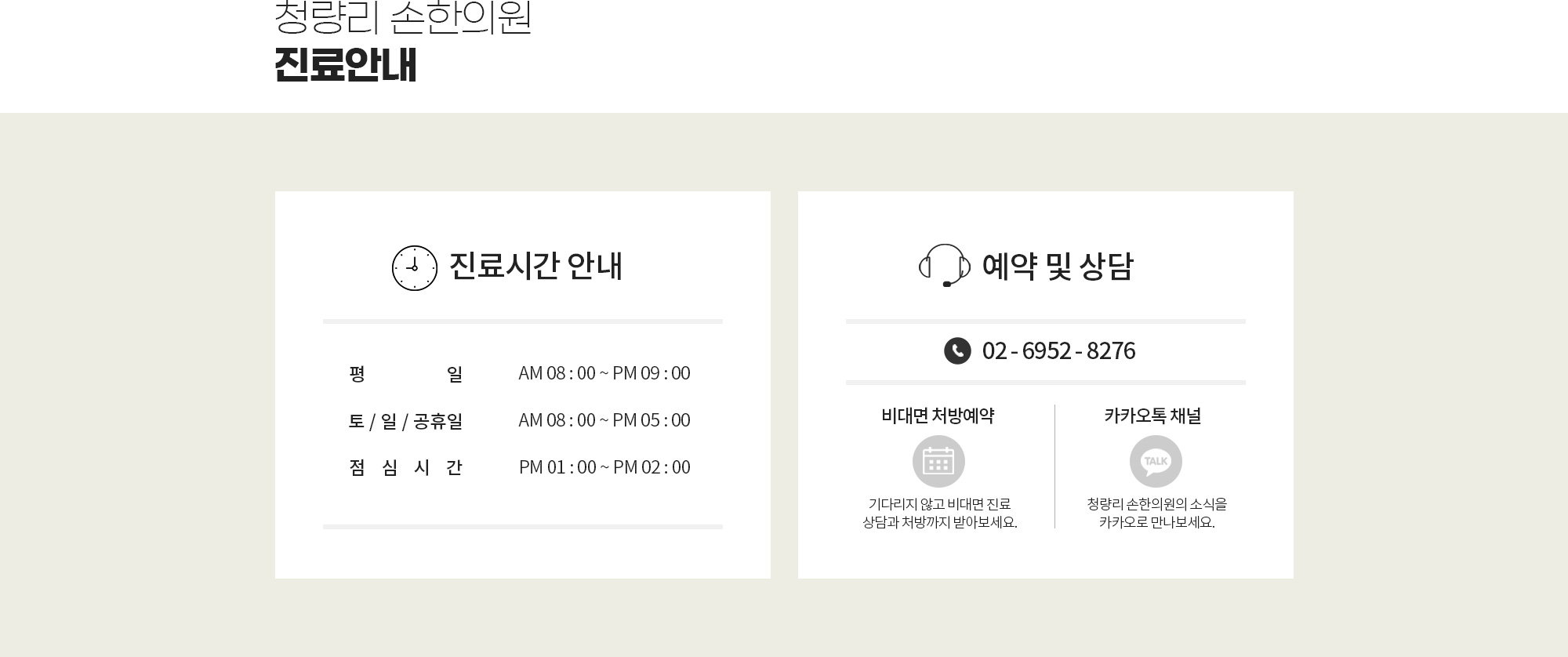Select the 비대면 처방예약 heading

point(938,416)
